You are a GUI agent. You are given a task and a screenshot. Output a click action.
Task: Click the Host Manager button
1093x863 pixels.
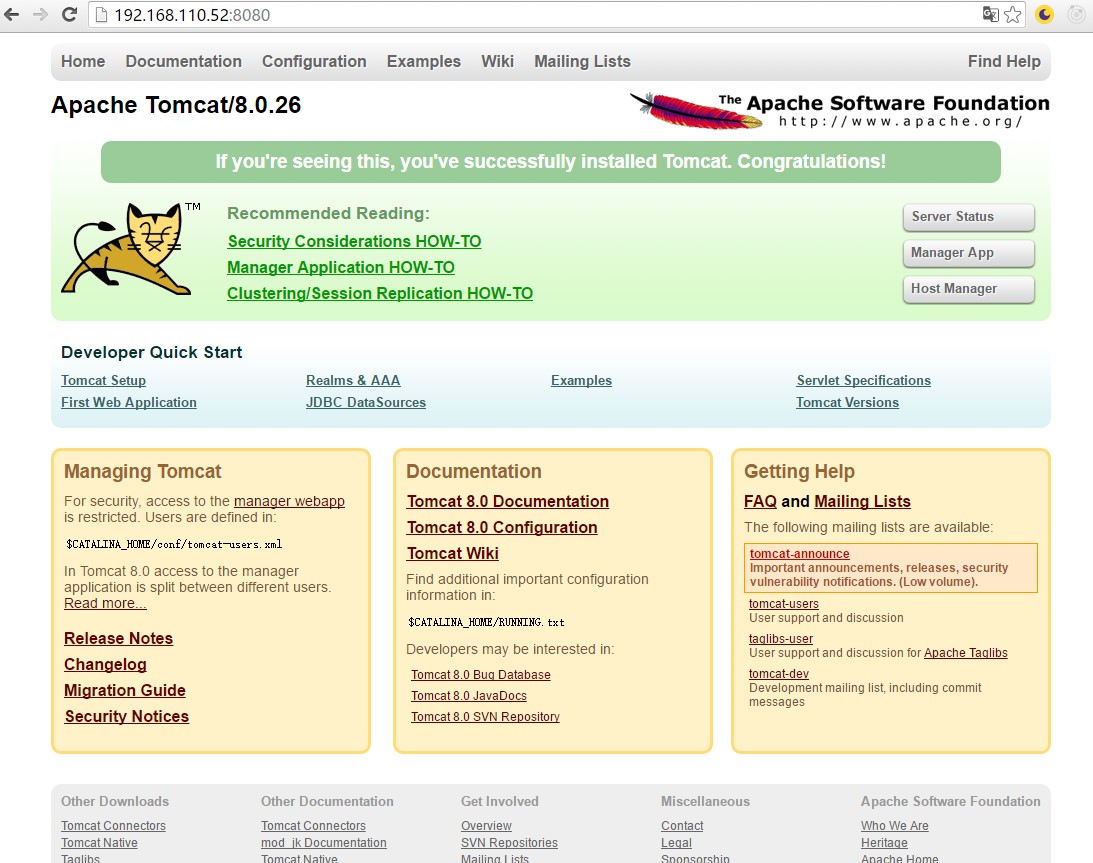click(x=968, y=289)
